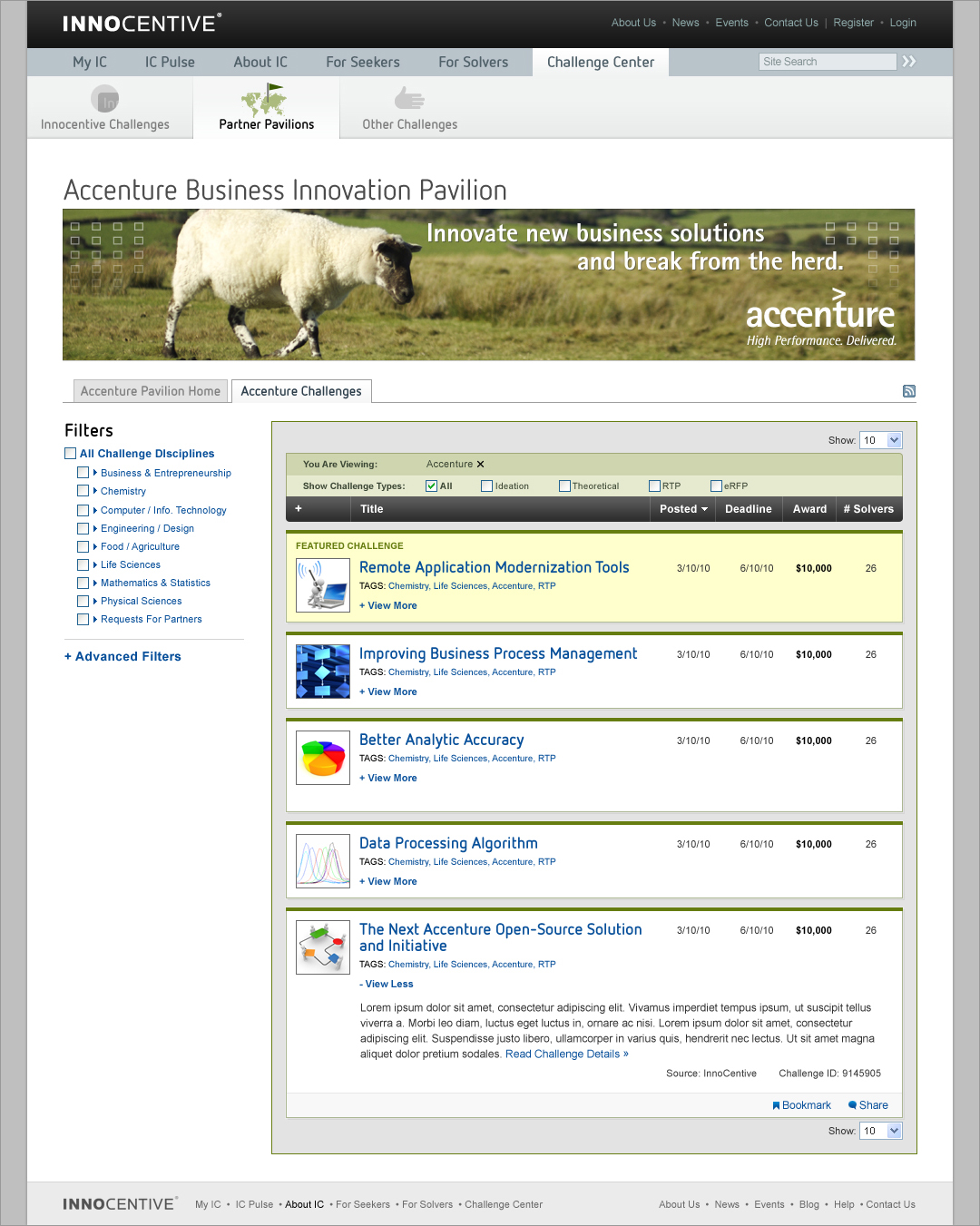Click the Register link in header

tap(854, 23)
